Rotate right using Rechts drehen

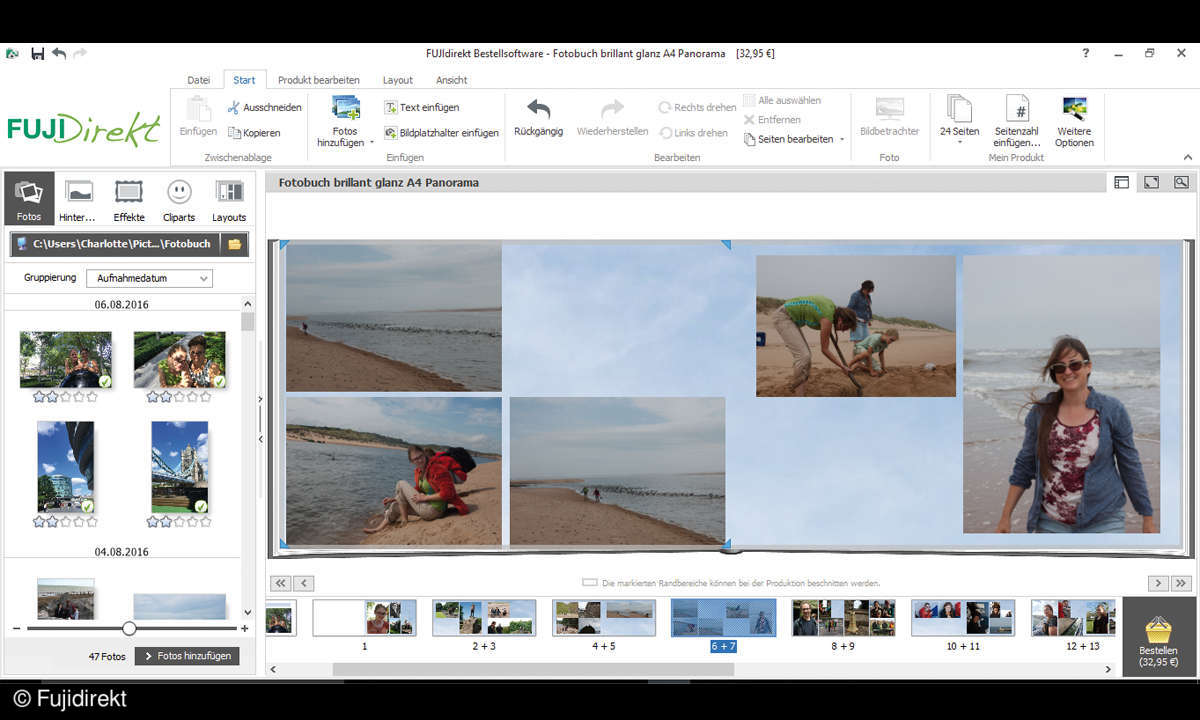697,107
